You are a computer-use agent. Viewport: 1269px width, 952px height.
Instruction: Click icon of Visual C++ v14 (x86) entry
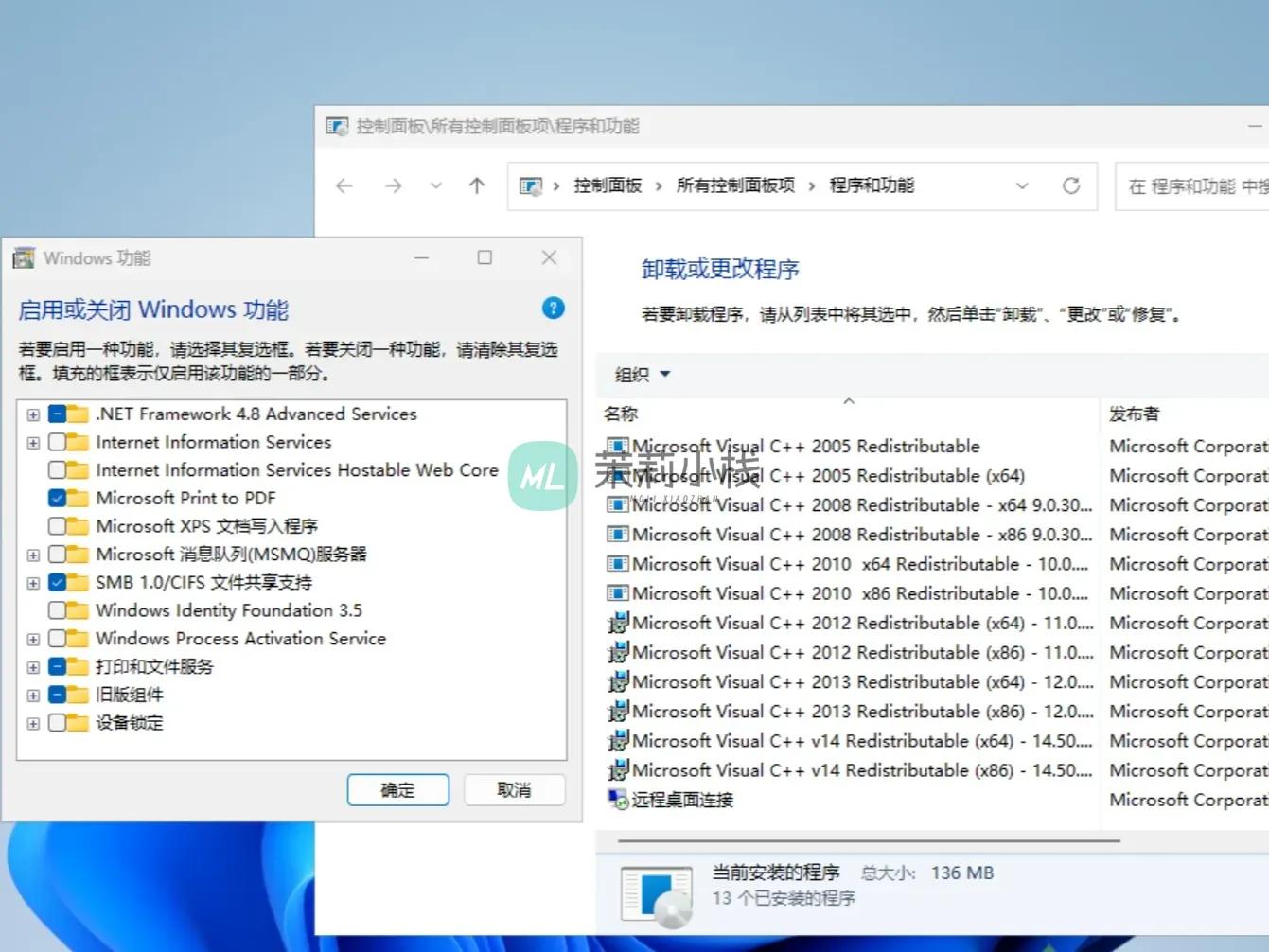point(618,769)
